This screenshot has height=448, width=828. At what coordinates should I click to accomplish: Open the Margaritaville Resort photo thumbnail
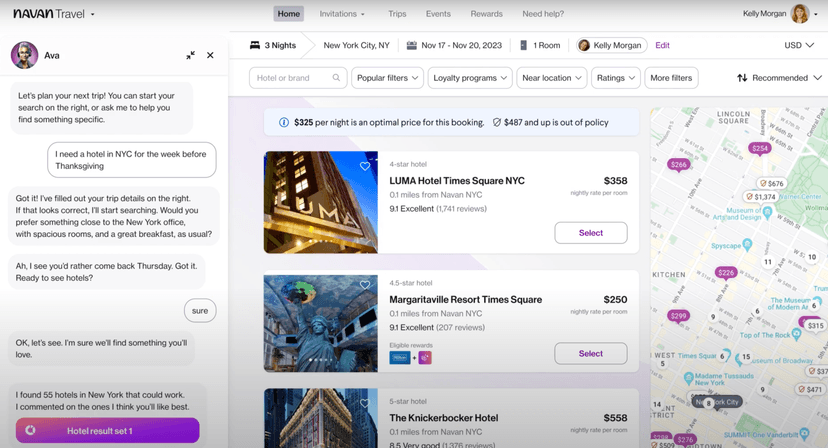pyautogui.click(x=321, y=323)
